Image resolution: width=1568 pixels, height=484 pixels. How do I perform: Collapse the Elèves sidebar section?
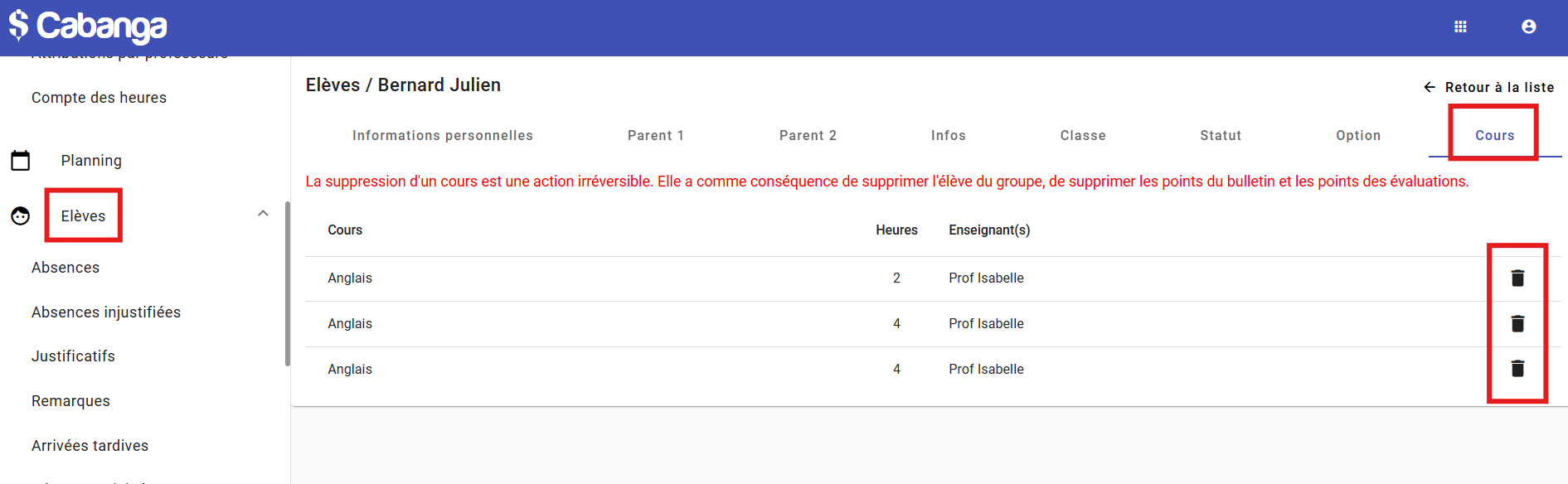[x=263, y=214]
